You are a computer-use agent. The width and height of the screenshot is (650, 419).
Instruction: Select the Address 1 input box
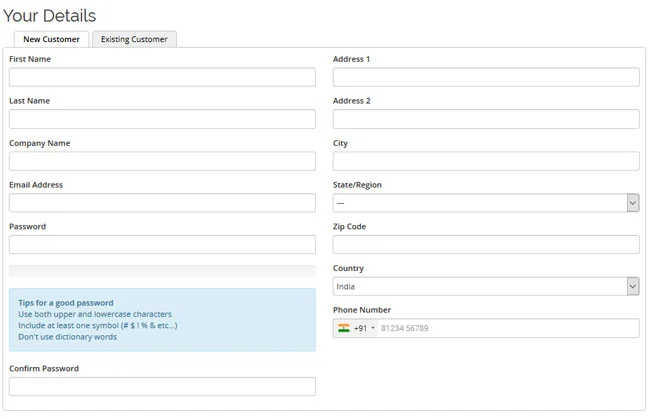pos(486,78)
